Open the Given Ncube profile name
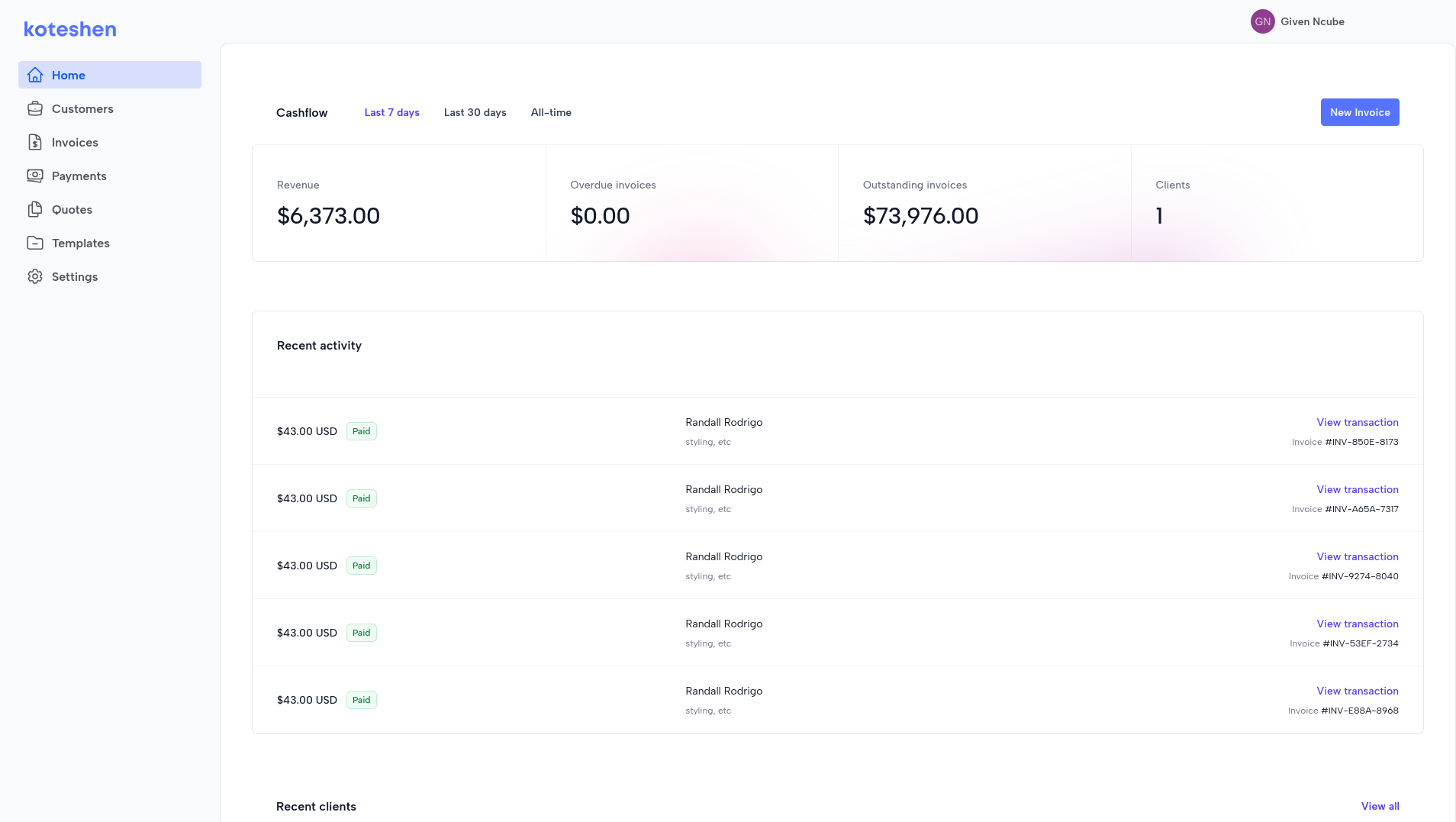 1312,21
